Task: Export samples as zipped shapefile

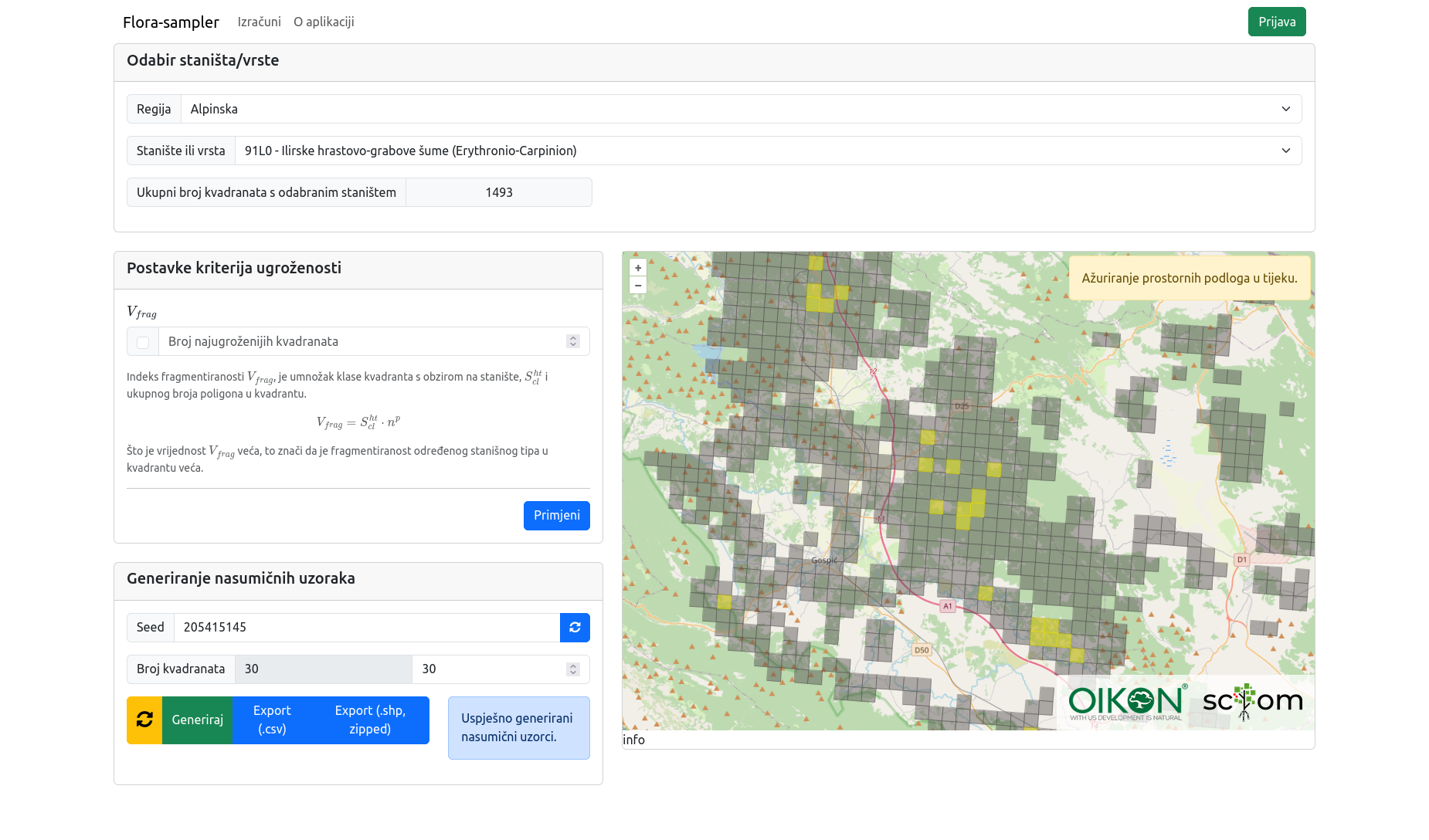Action: click(x=370, y=720)
